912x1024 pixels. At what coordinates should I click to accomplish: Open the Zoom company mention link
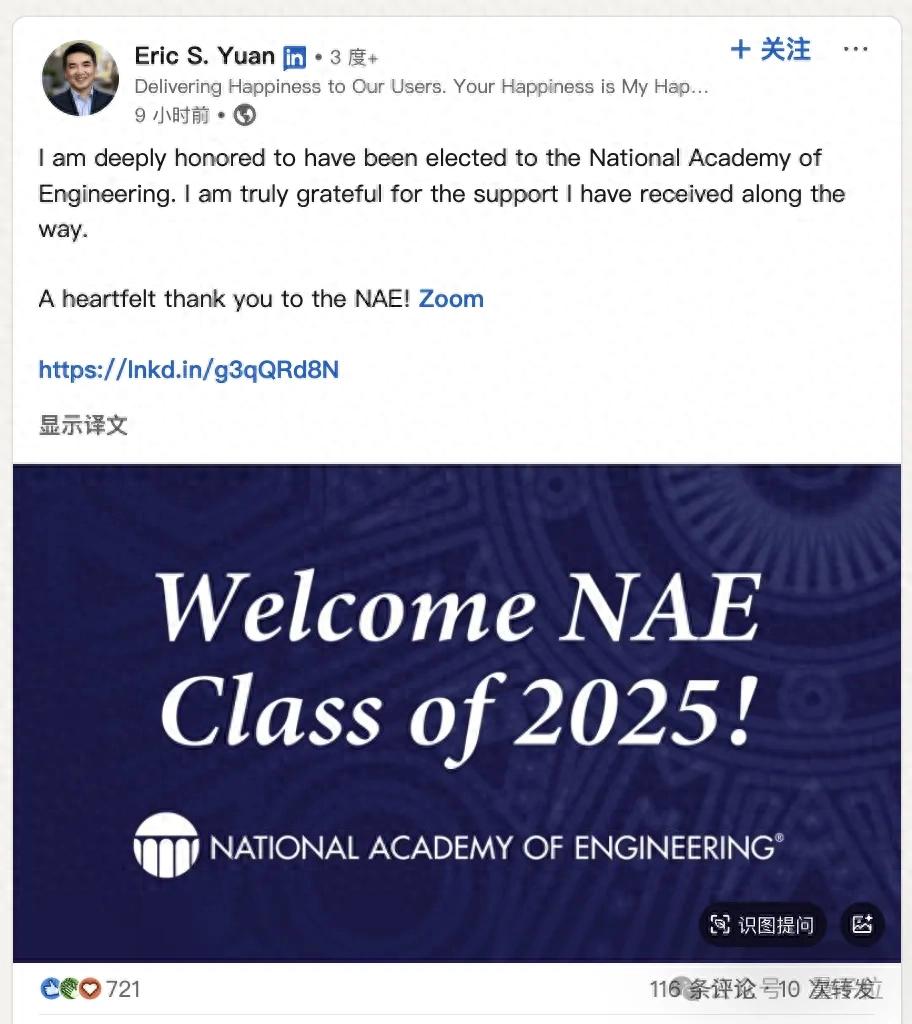coord(451,298)
